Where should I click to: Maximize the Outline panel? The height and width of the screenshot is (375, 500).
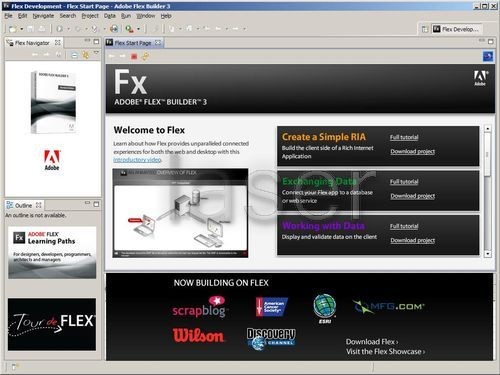pos(96,204)
